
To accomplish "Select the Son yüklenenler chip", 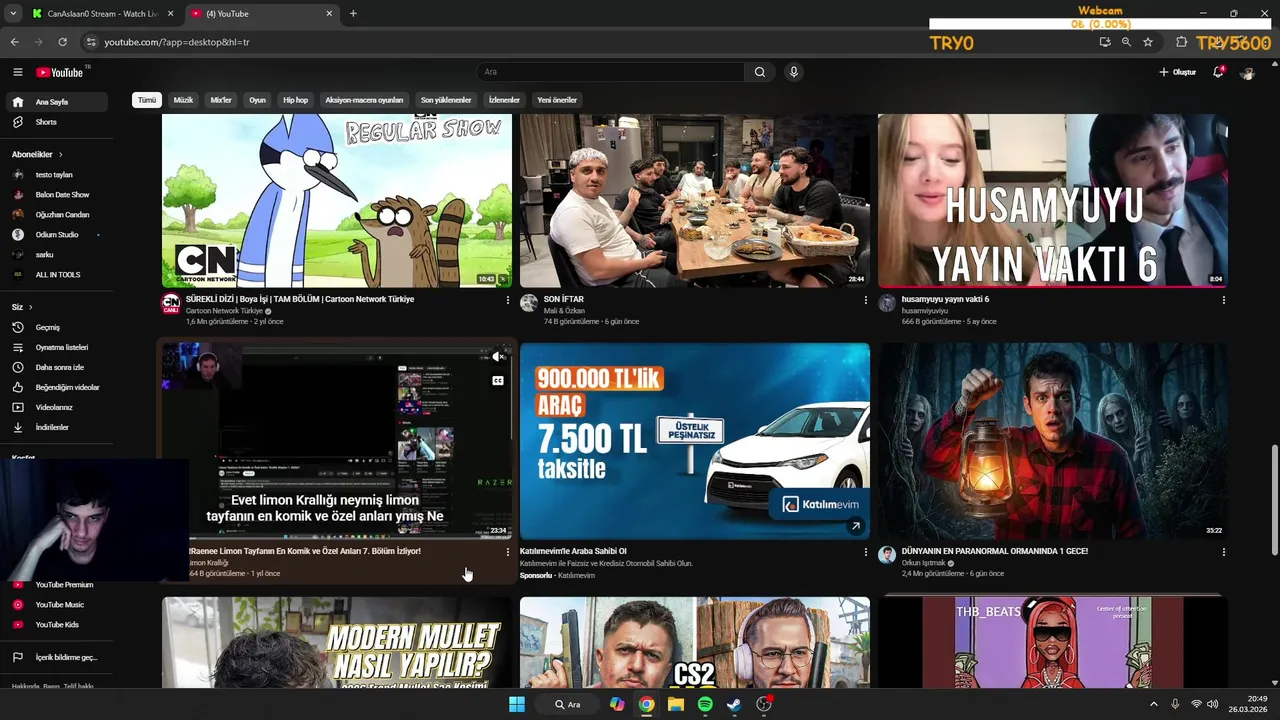I will click(446, 100).
